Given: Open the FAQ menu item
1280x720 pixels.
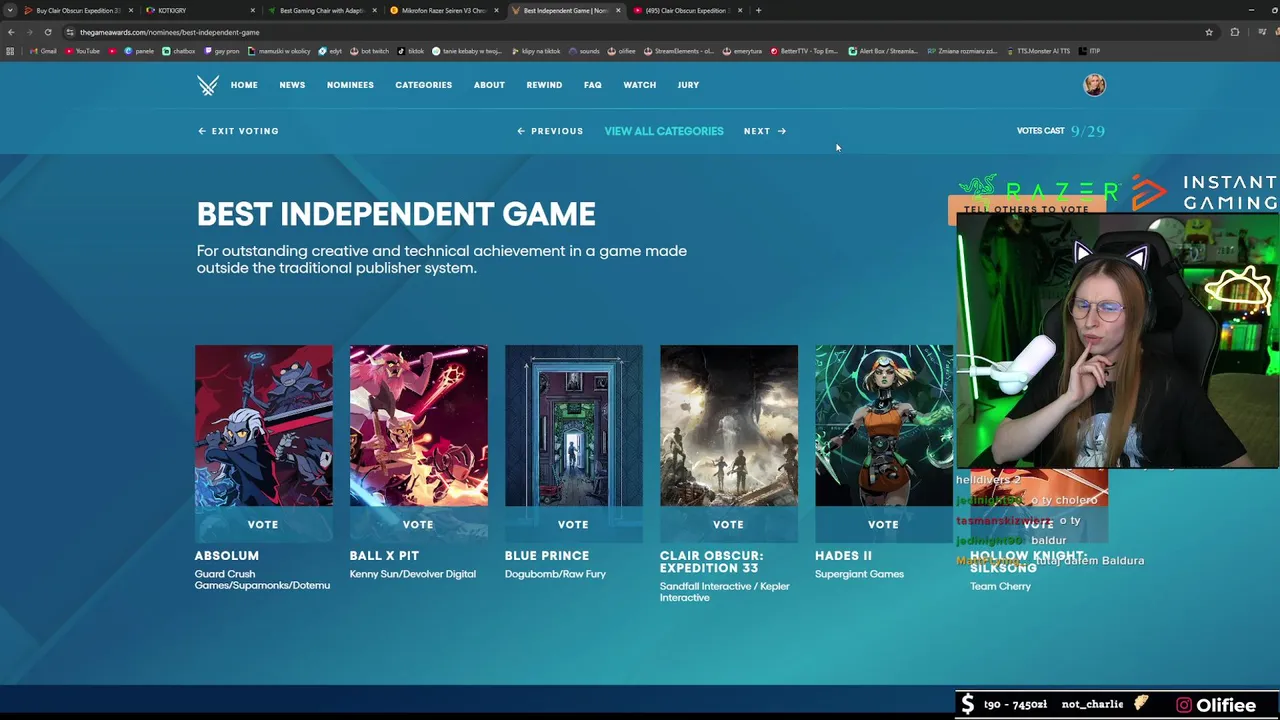Looking at the screenshot, I should point(593,85).
